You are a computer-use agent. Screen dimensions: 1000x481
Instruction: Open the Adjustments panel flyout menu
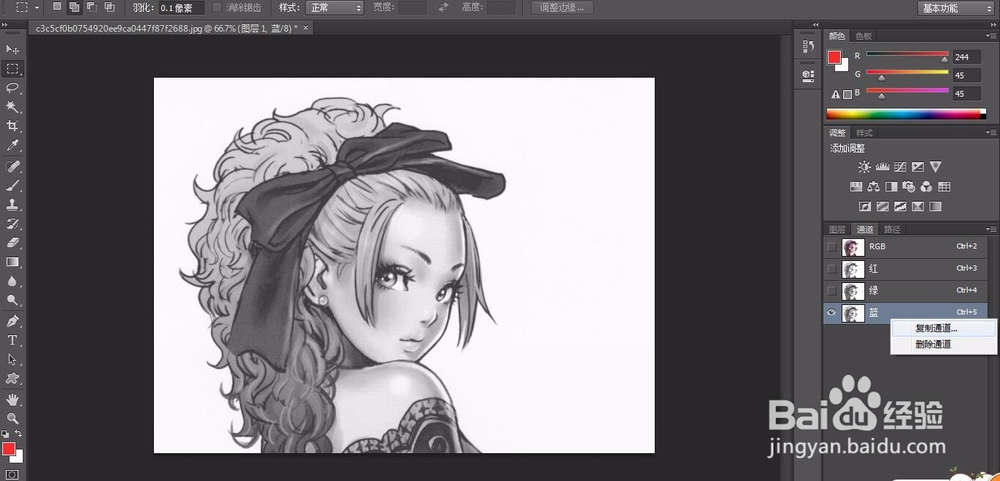990,133
